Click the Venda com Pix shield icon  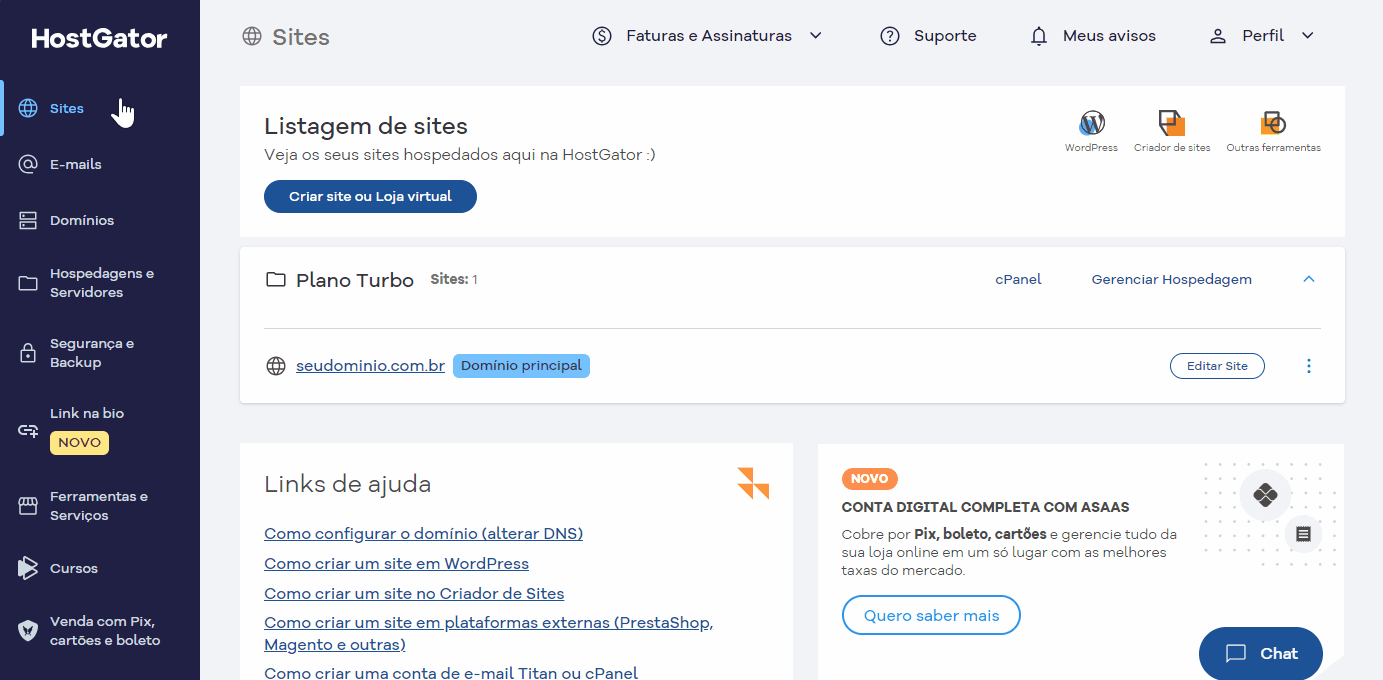pyautogui.click(x=28, y=630)
